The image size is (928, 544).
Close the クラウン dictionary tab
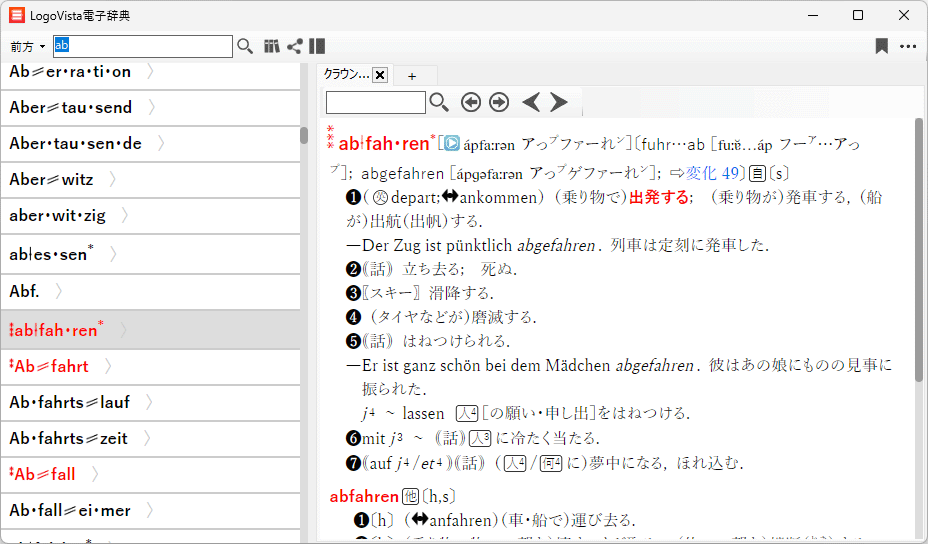(x=380, y=75)
